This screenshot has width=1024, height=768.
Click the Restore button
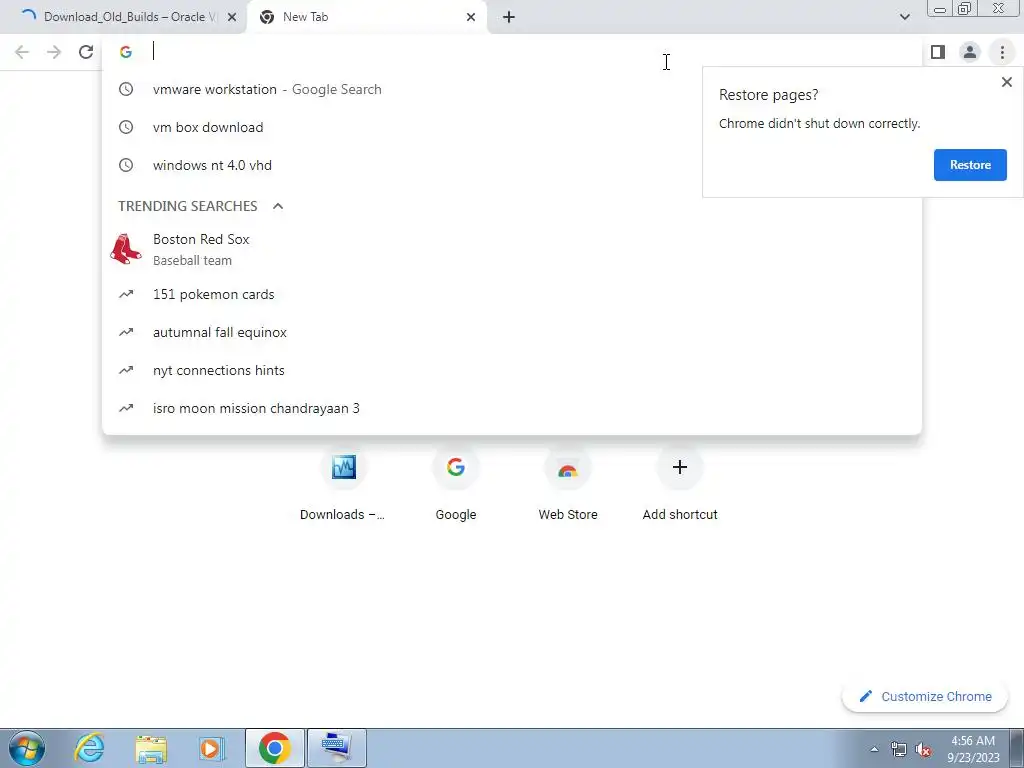(x=970, y=165)
